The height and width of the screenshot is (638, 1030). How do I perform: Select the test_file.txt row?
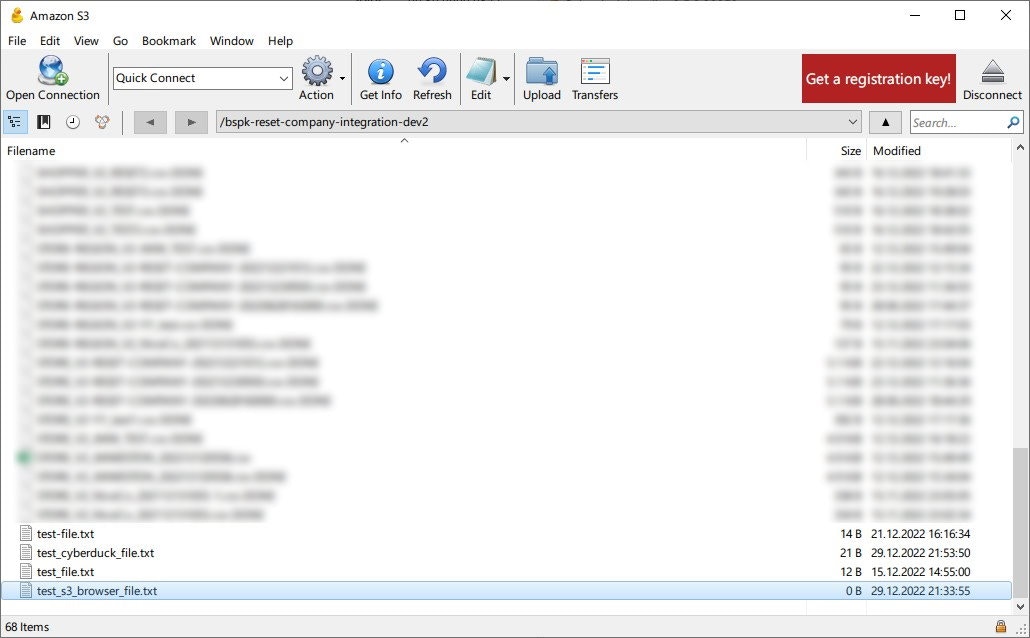coord(506,572)
